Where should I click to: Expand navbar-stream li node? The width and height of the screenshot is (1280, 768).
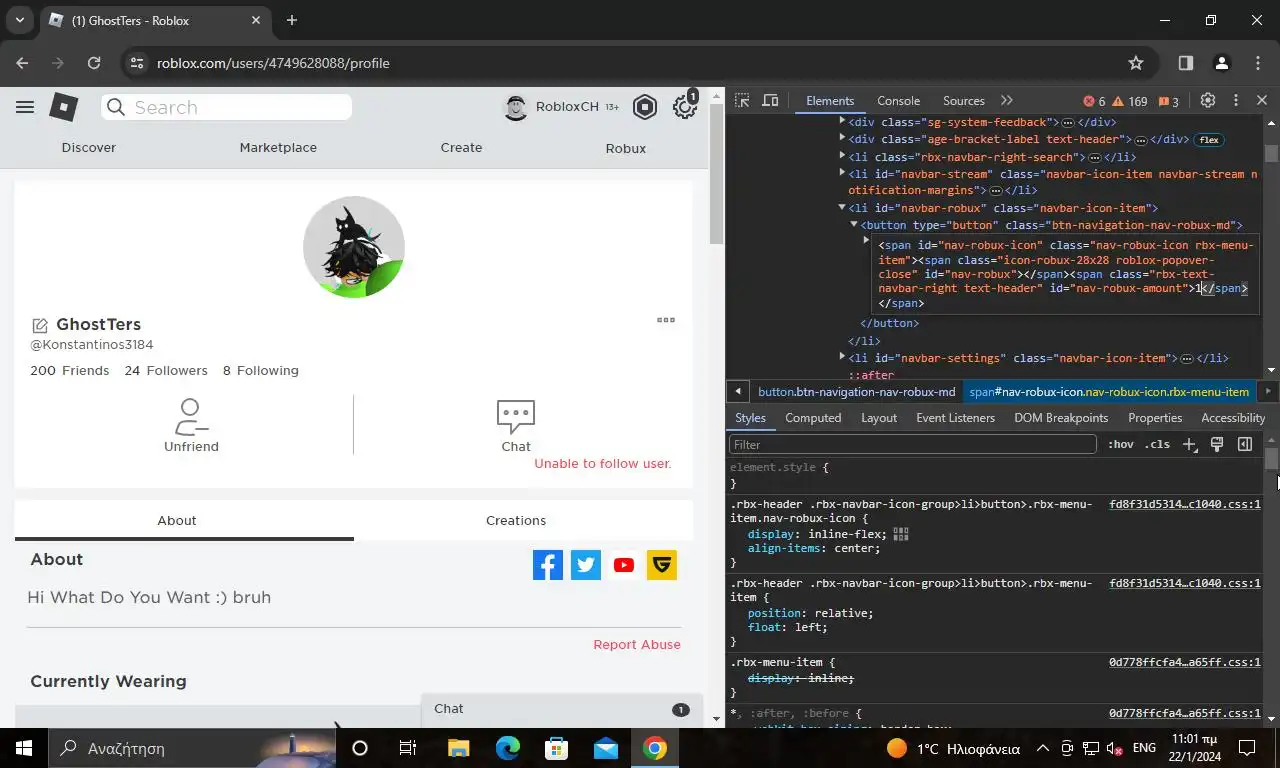coord(842,173)
